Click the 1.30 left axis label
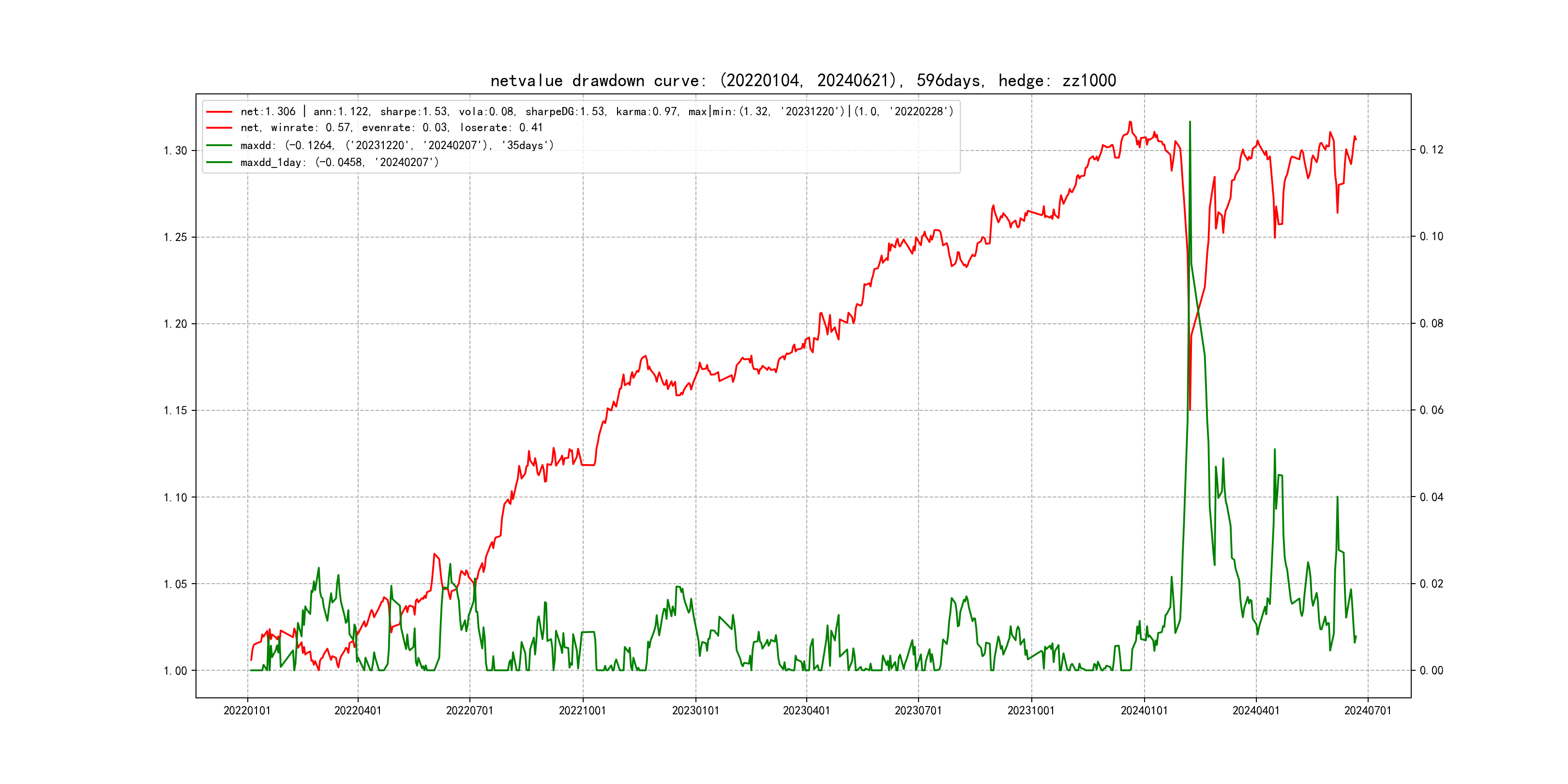Screen dimensions: 1568x784 click(x=175, y=151)
